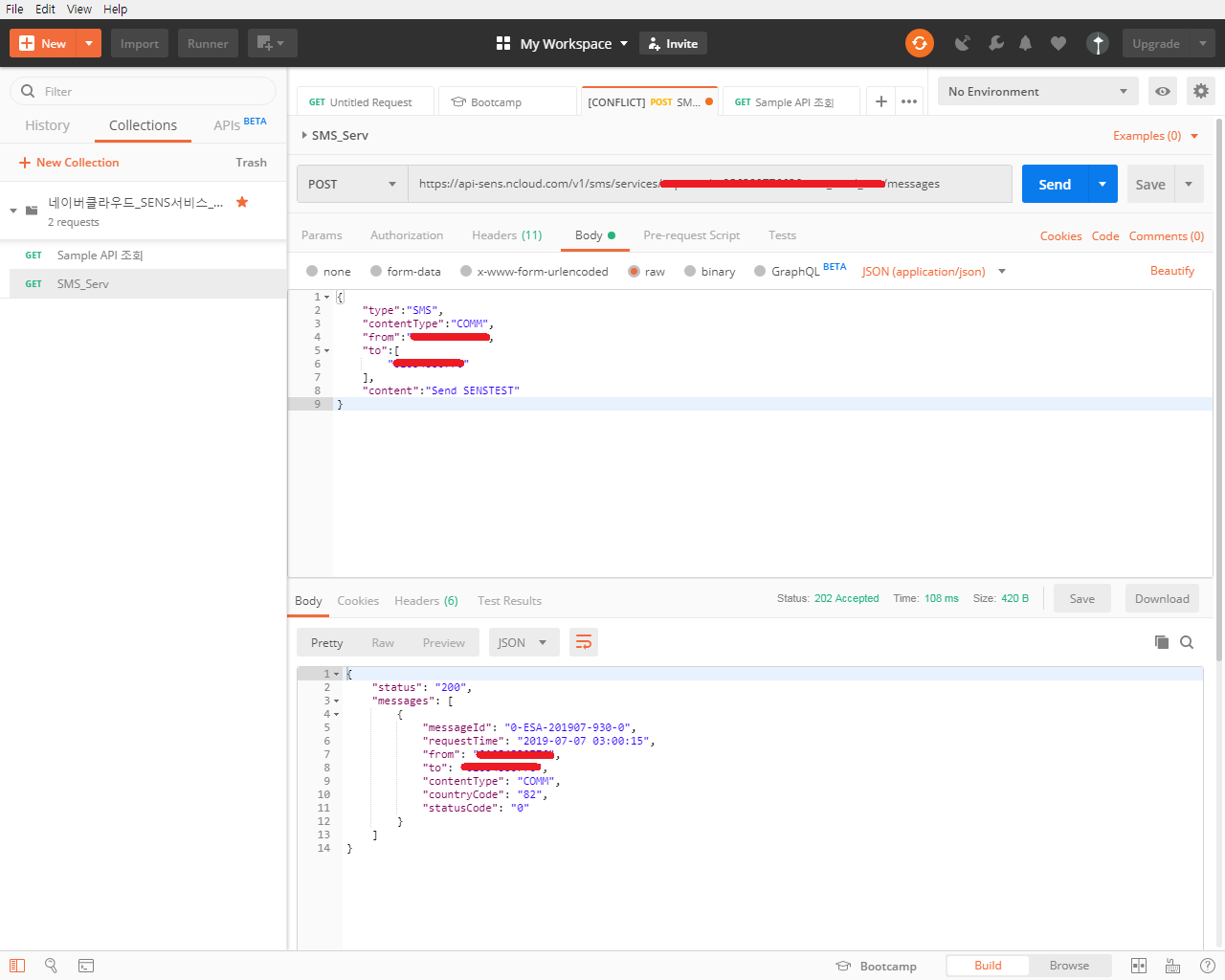
Task: Open Send button dropdown arrow
Action: (x=1102, y=184)
